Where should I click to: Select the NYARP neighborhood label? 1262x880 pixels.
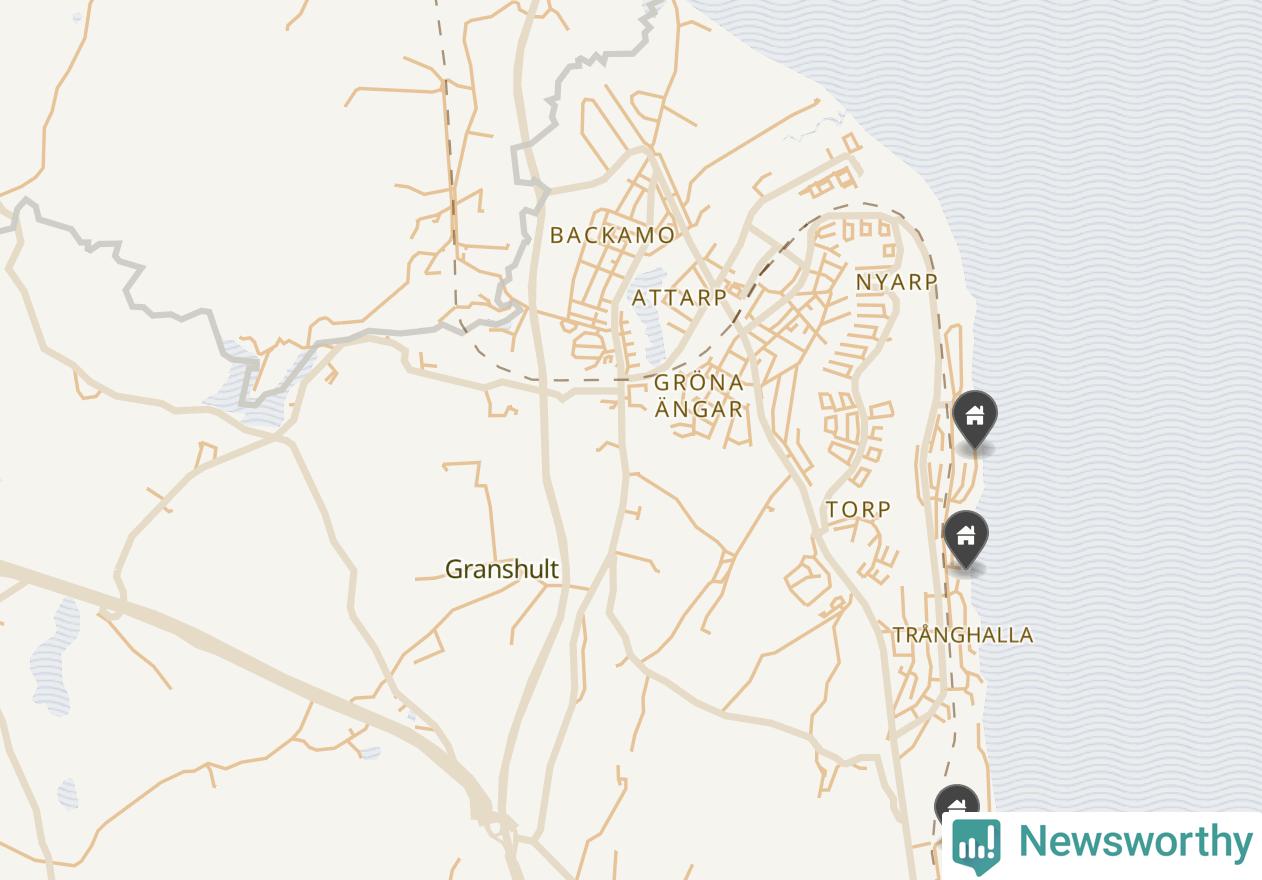point(897,282)
